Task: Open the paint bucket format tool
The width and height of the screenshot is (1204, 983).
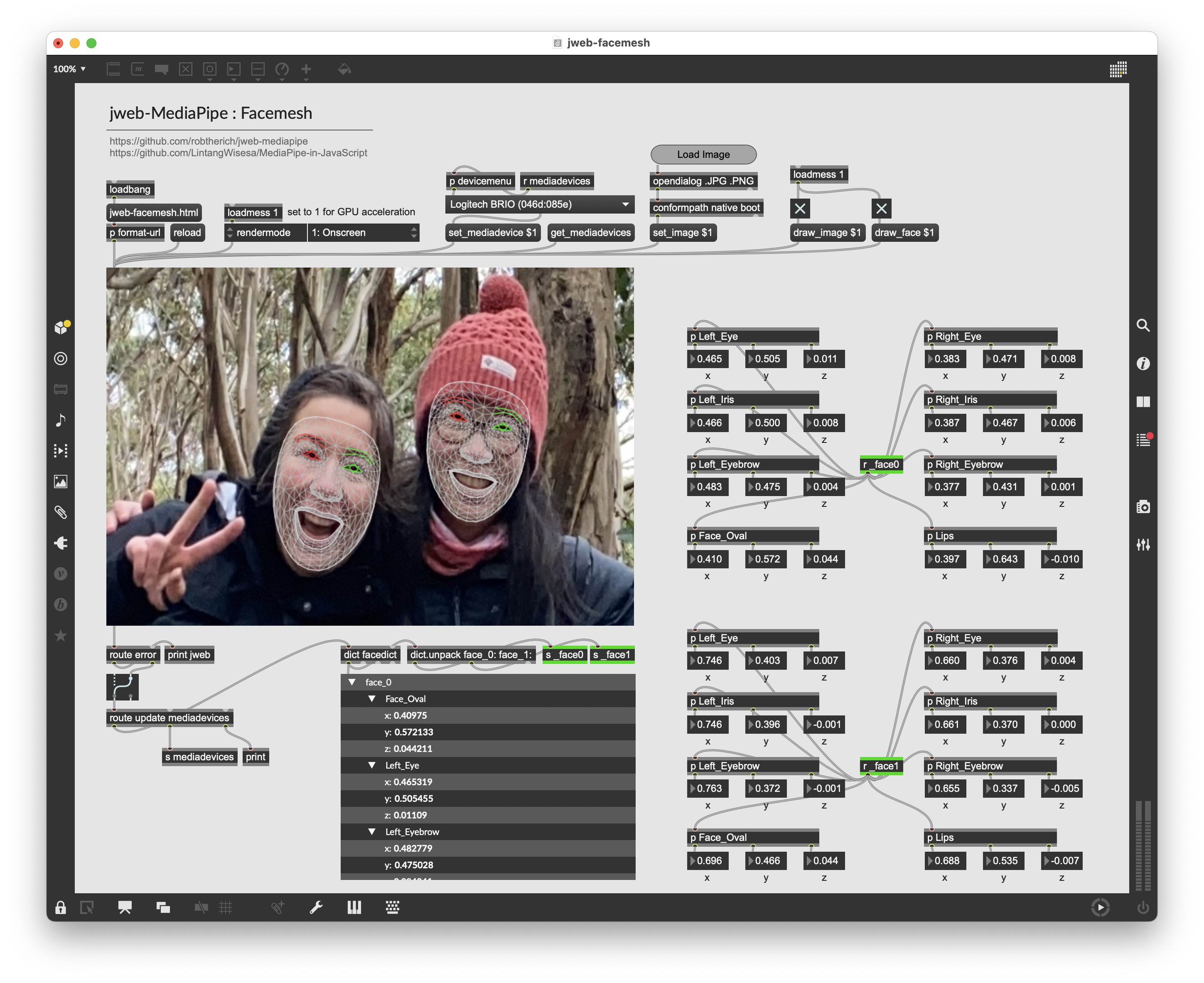Action: tap(344, 69)
